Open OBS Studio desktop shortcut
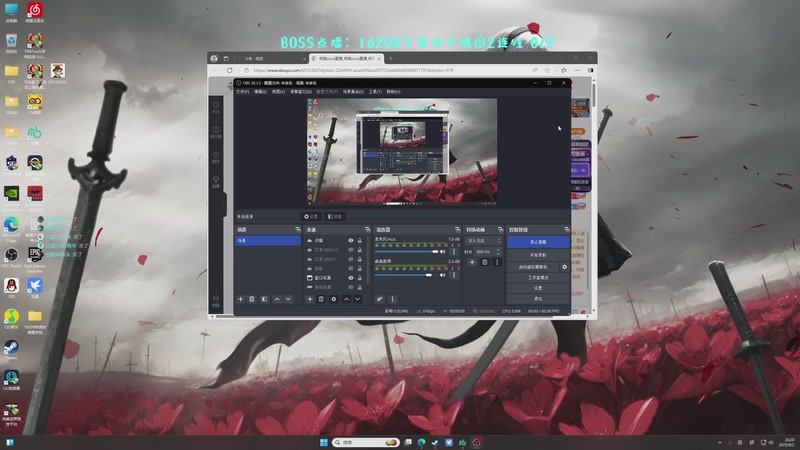Viewport: 800px width, 450px height. [11, 258]
